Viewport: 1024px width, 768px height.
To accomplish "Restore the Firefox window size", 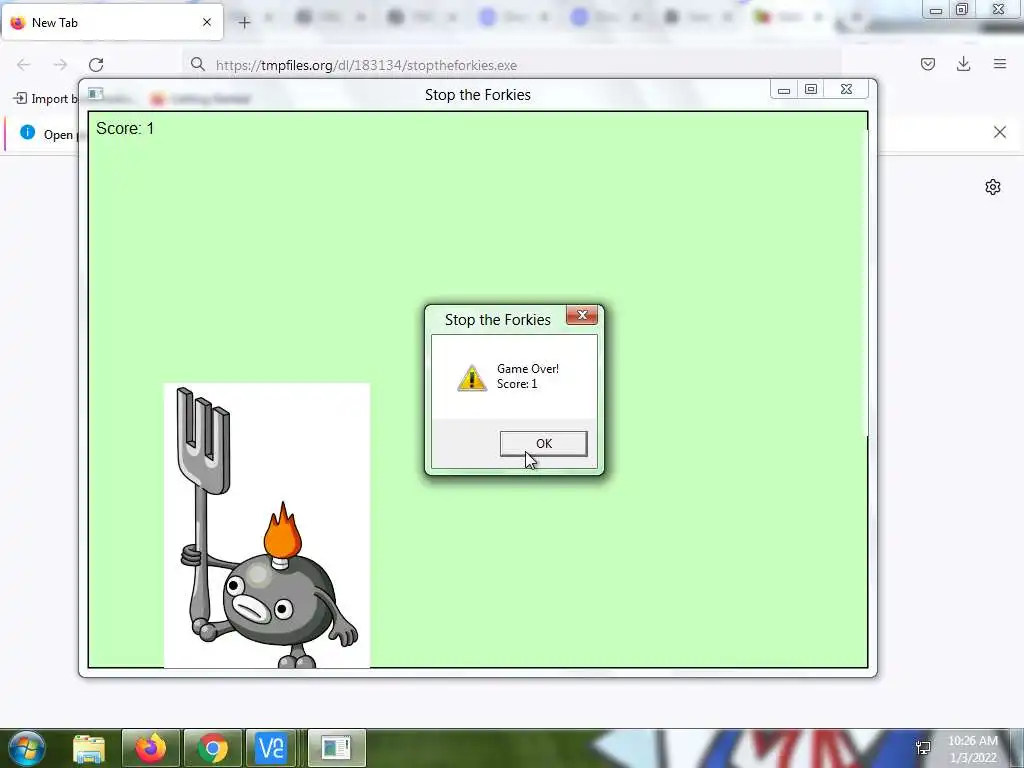I will point(962,9).
